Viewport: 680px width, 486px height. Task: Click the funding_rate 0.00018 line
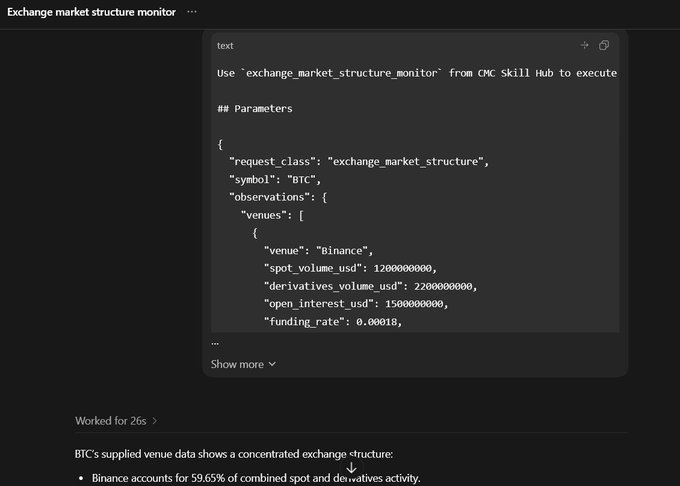(x=333, y=322)
